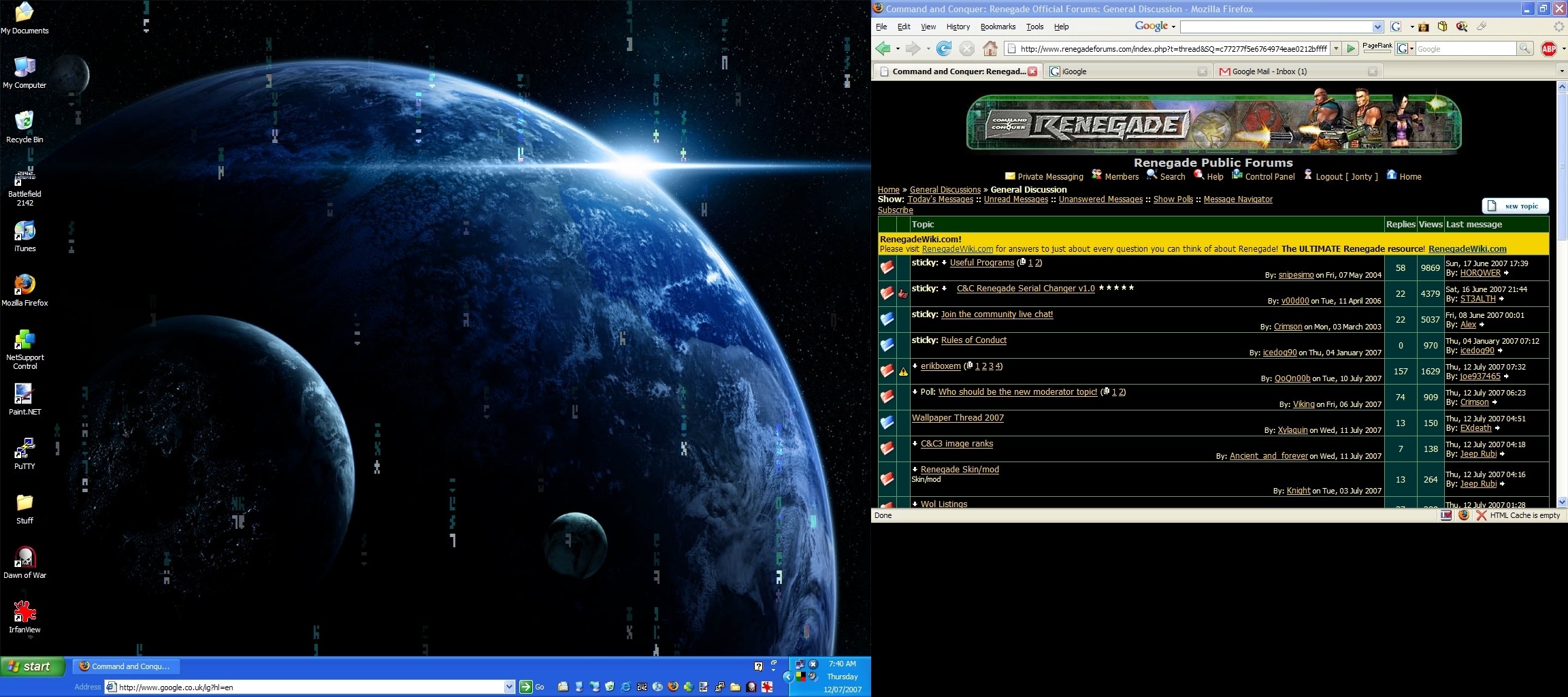The width and height of the screenshot is (1568, 697).
Task: Click the search magnifier button in Firefox
Action: click(1524, 48)
